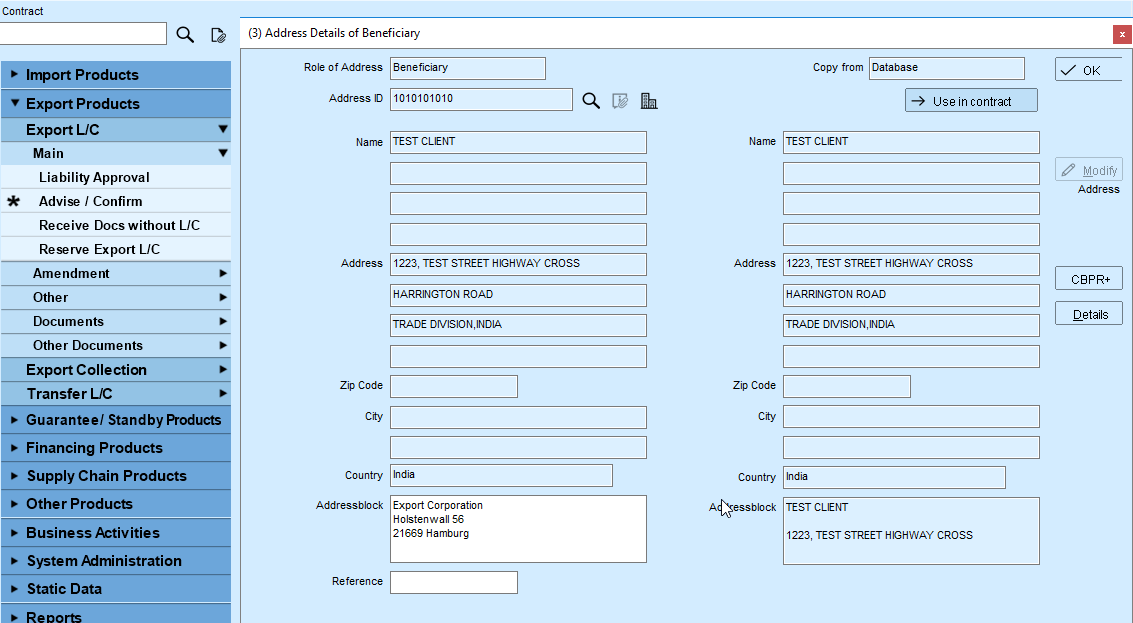
Task: Click the left HARRINGTON ROAD field
Action: (518, 295)
